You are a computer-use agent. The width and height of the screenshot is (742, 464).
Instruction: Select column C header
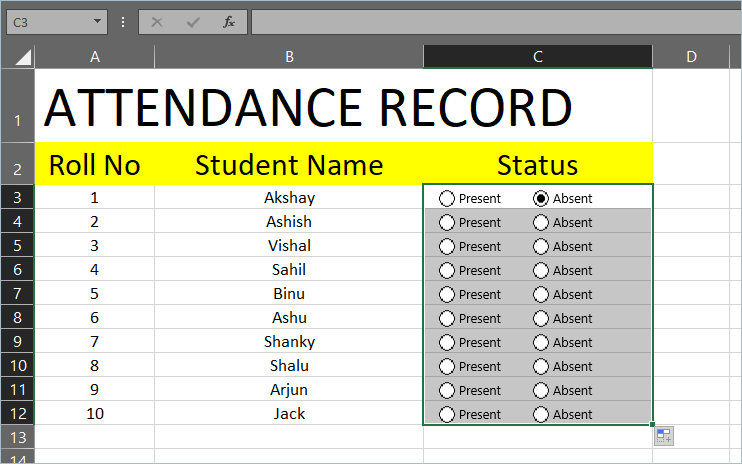pos(537,57)
